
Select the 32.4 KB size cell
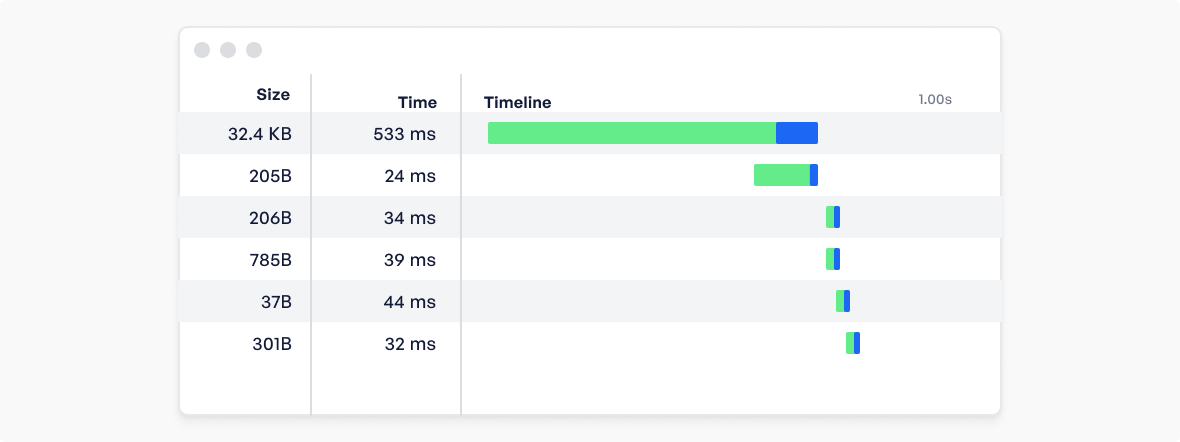260,134
